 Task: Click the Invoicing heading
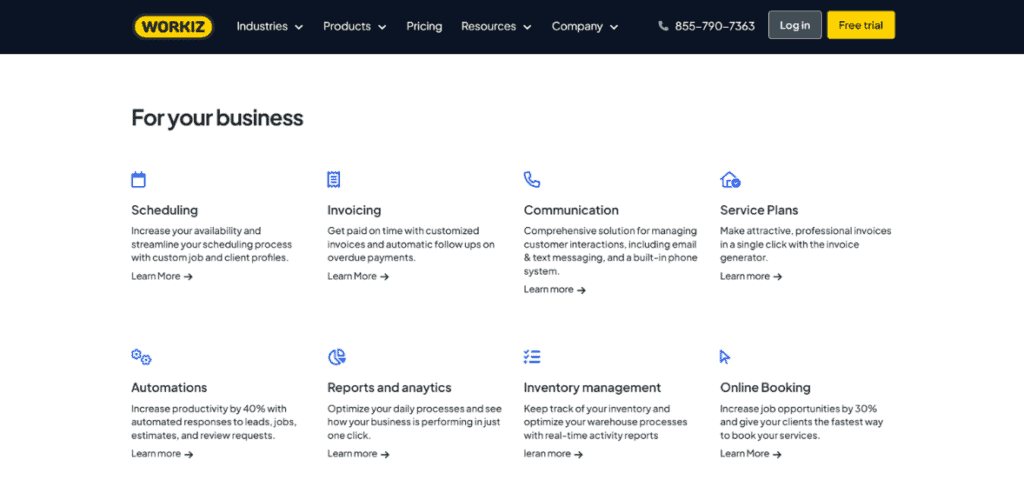coord(354,210)
